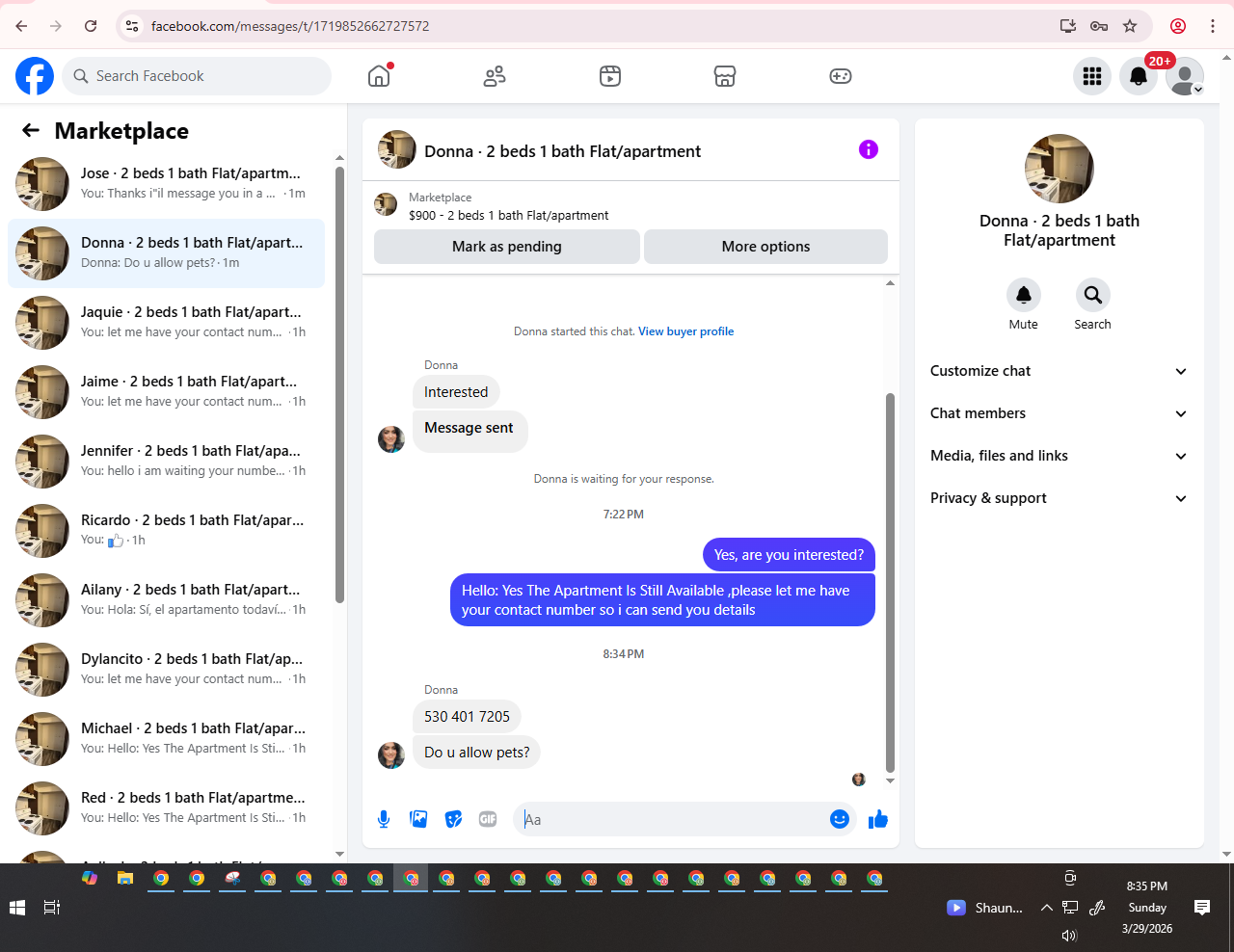Image resolution: width=1234 pixels, height=952 pixels.
Task: Open the Facebook logo home link
Action: point(35,76)
